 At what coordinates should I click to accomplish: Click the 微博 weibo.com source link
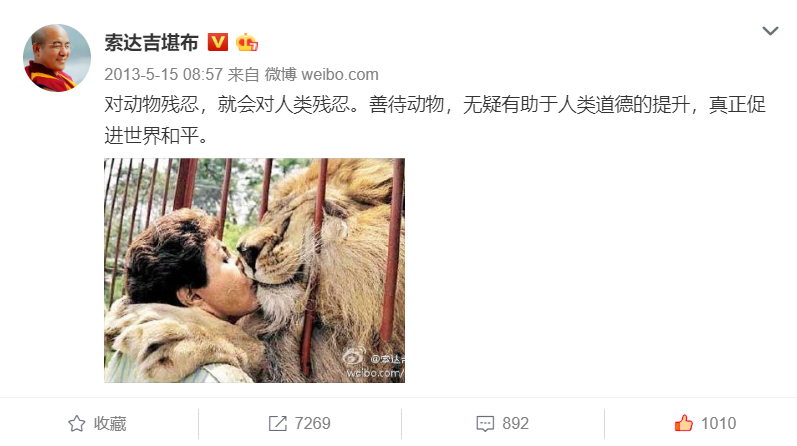[x=321, y=75]
